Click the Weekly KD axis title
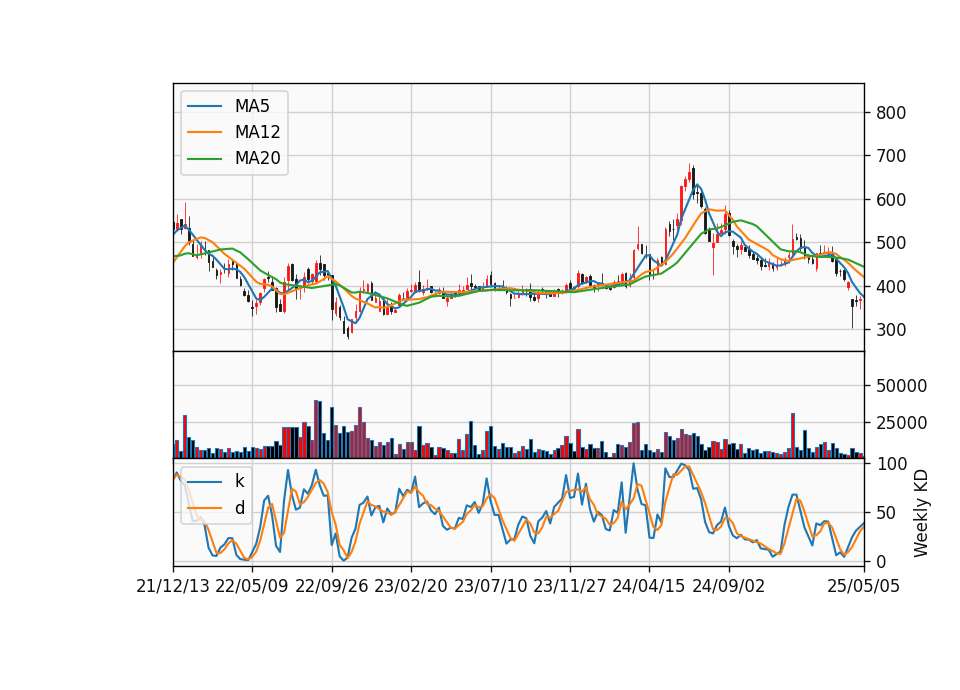The height and width of the screenshot is (690, 960). (x=921, y=514)
